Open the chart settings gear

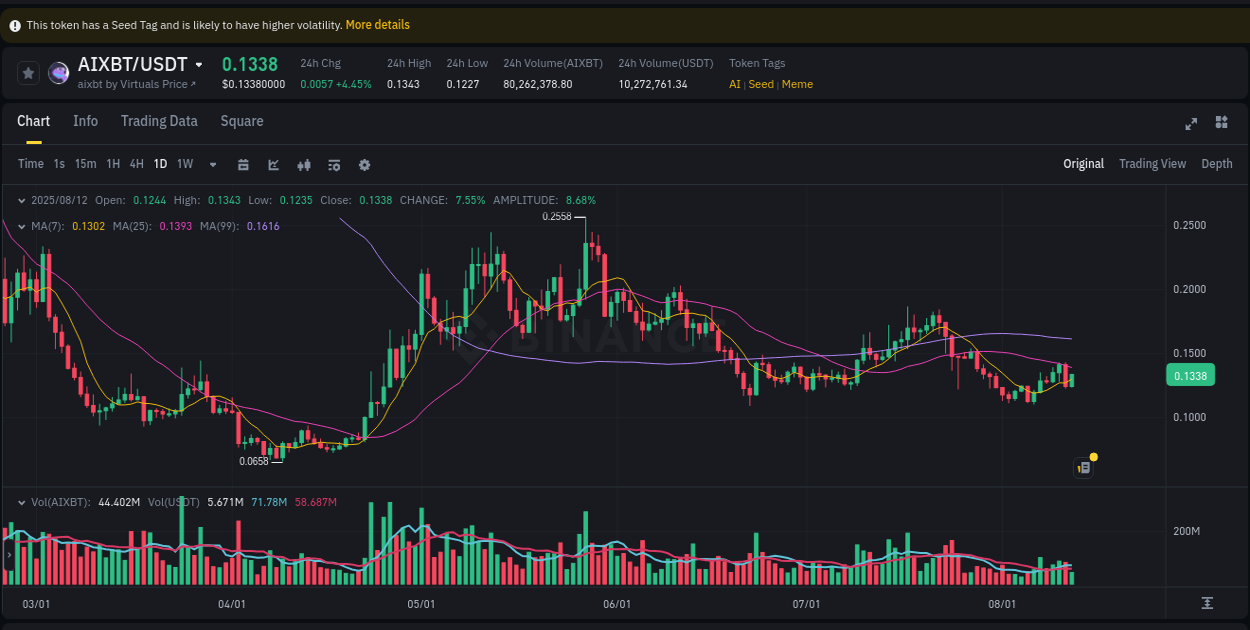click(x=364, y=164)
